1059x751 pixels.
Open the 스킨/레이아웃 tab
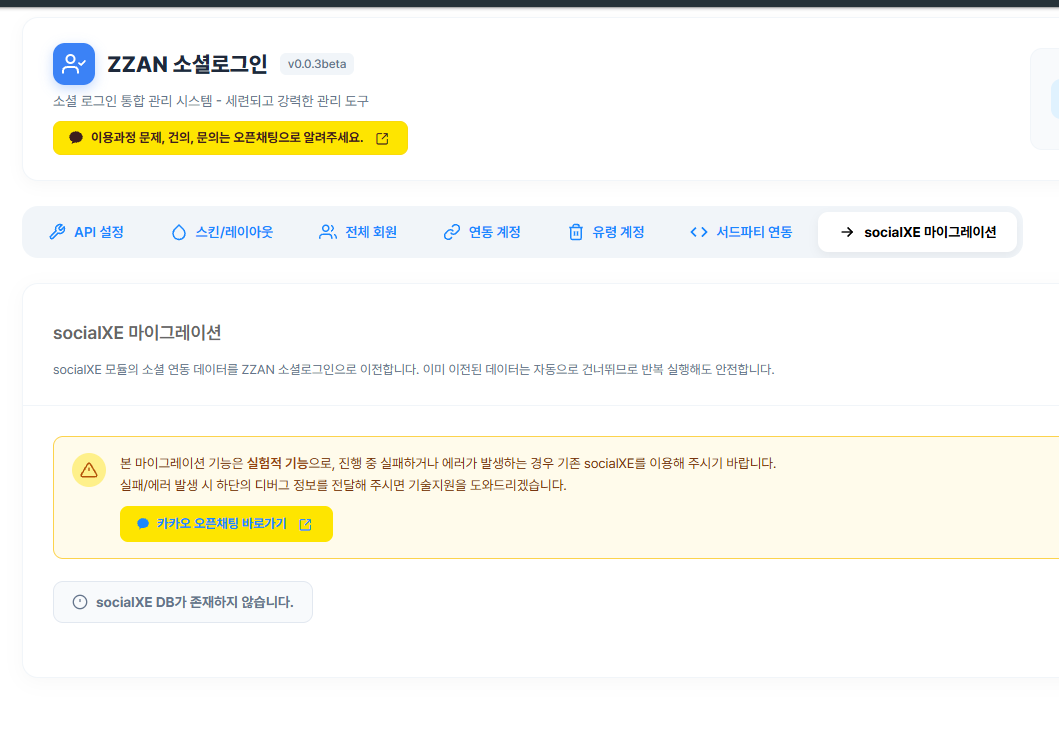(x=222, y=232)
